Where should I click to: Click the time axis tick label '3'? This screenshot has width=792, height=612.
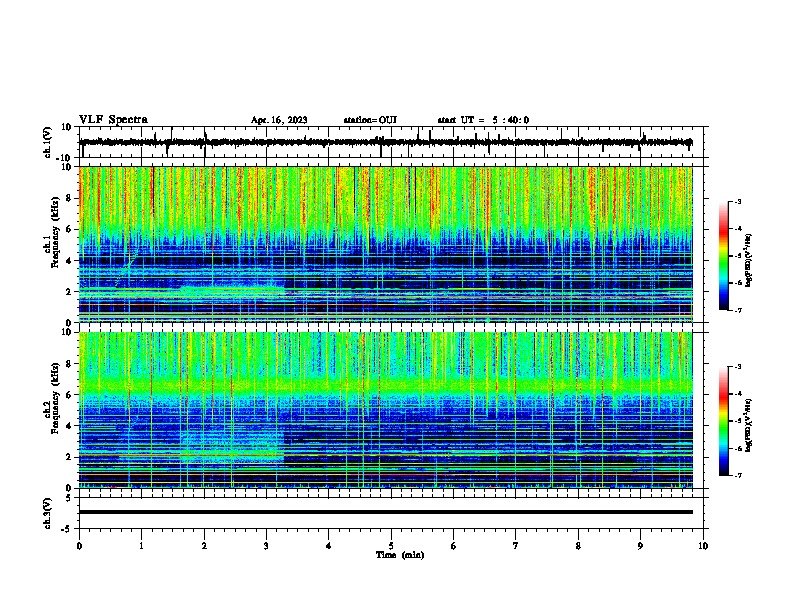tap(266, 546)
